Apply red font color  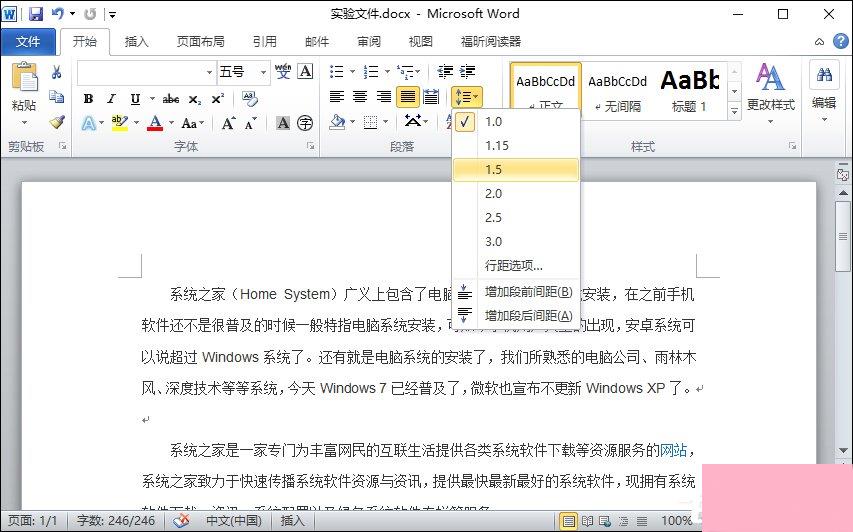(x=155, y=123)
